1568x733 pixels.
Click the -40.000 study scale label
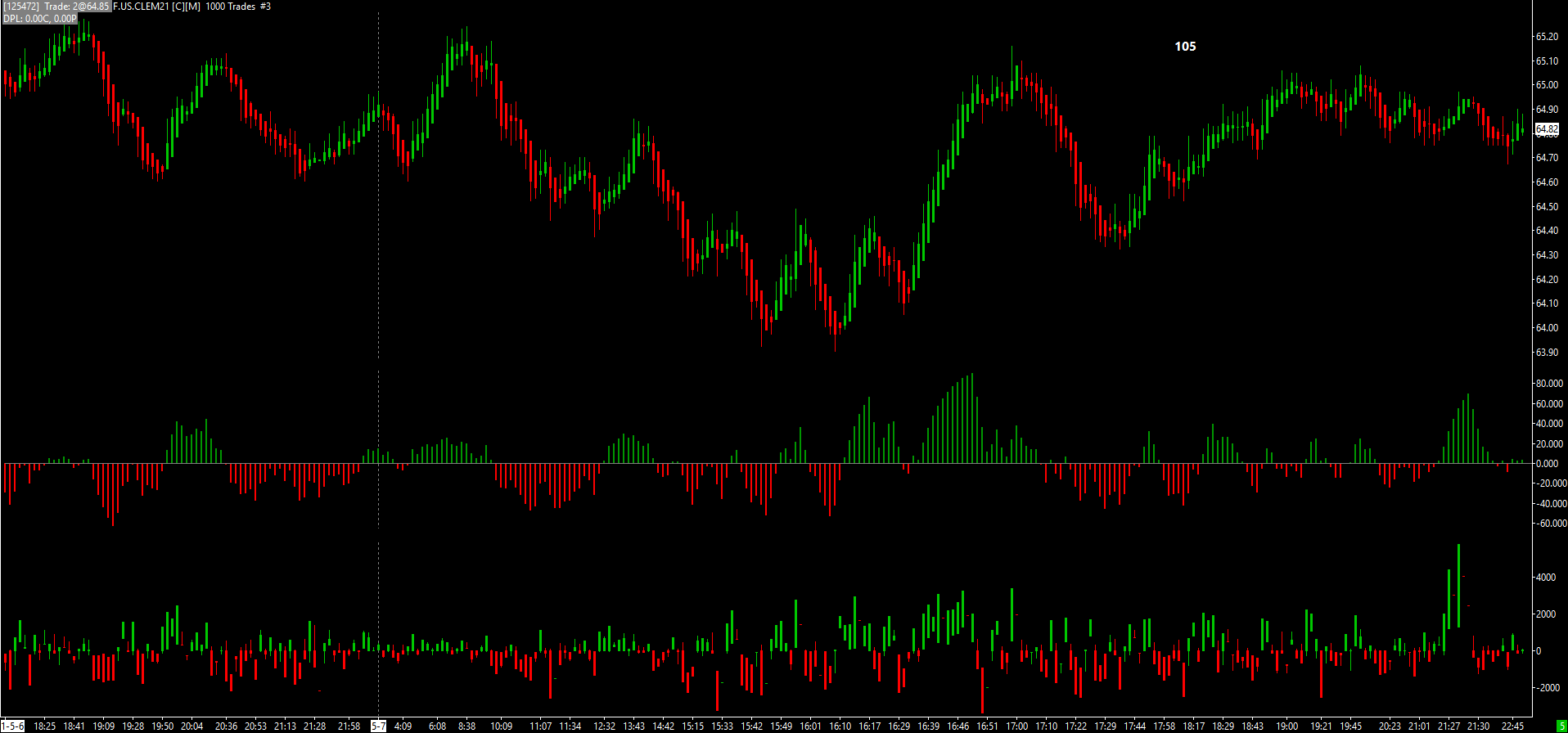point(1550,504)
